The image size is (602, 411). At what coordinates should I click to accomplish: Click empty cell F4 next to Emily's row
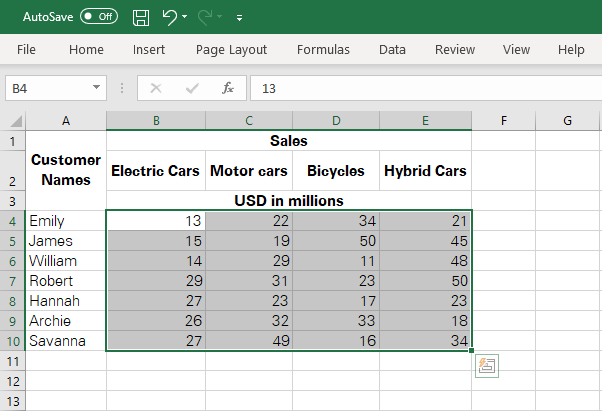[x=504, y=221]
